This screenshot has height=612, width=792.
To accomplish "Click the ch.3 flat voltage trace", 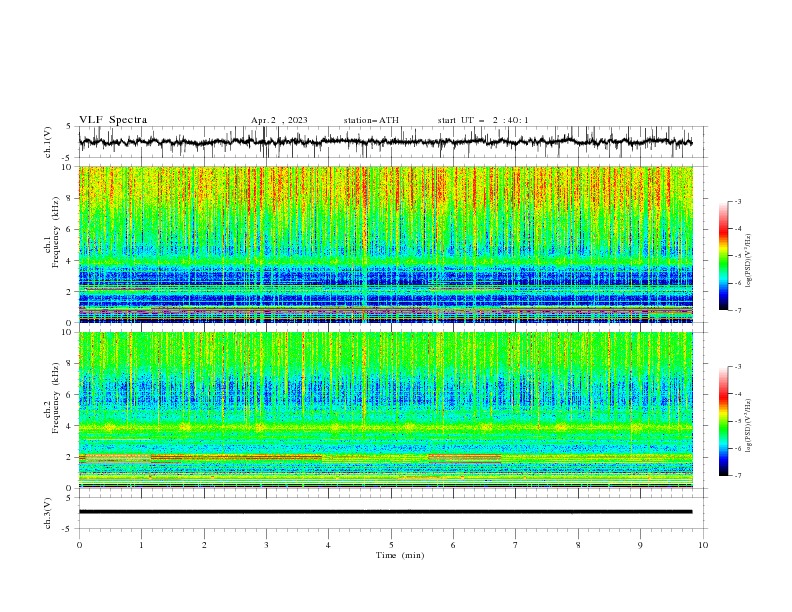I will (x=385, y=512).
